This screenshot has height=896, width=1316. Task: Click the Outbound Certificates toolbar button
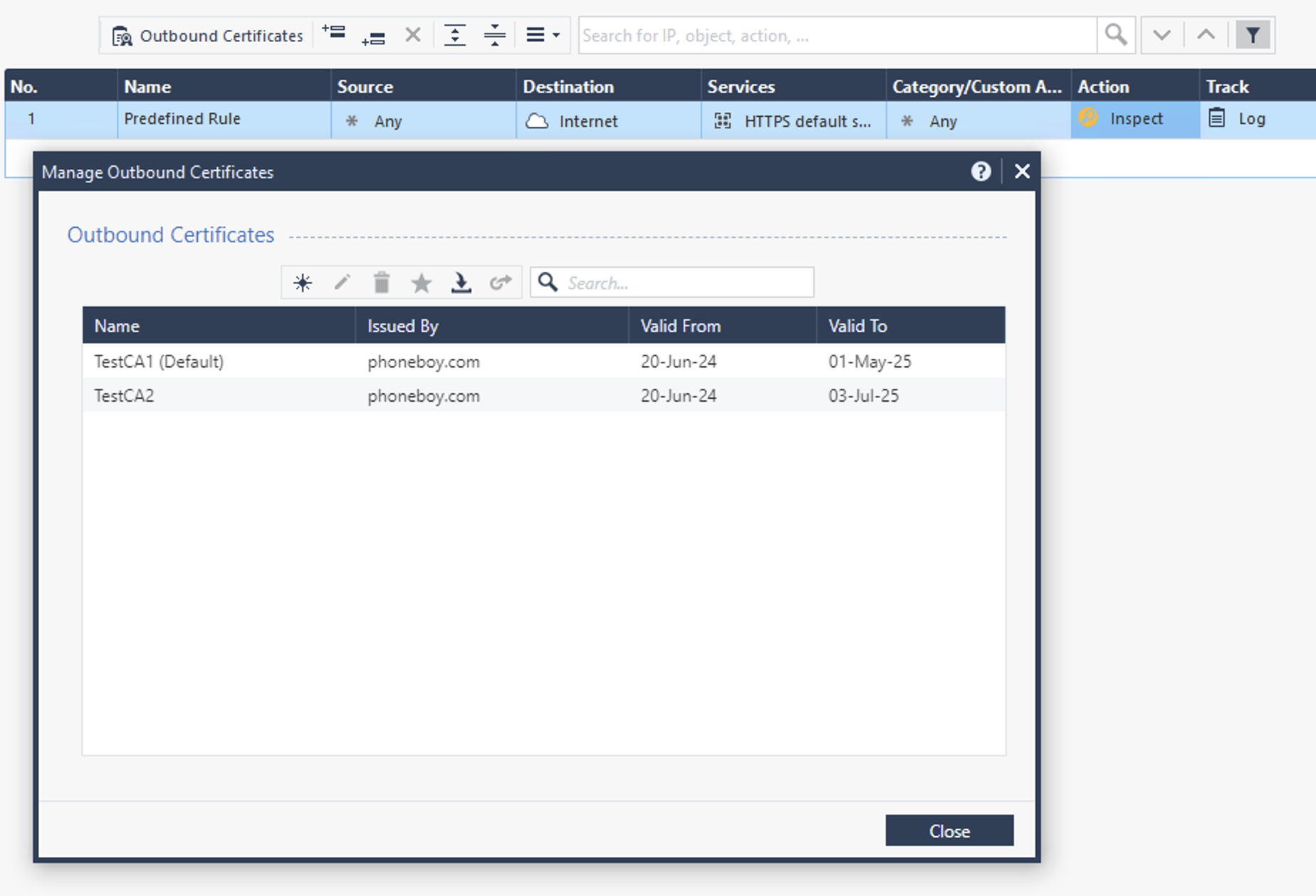coord(207,36)
